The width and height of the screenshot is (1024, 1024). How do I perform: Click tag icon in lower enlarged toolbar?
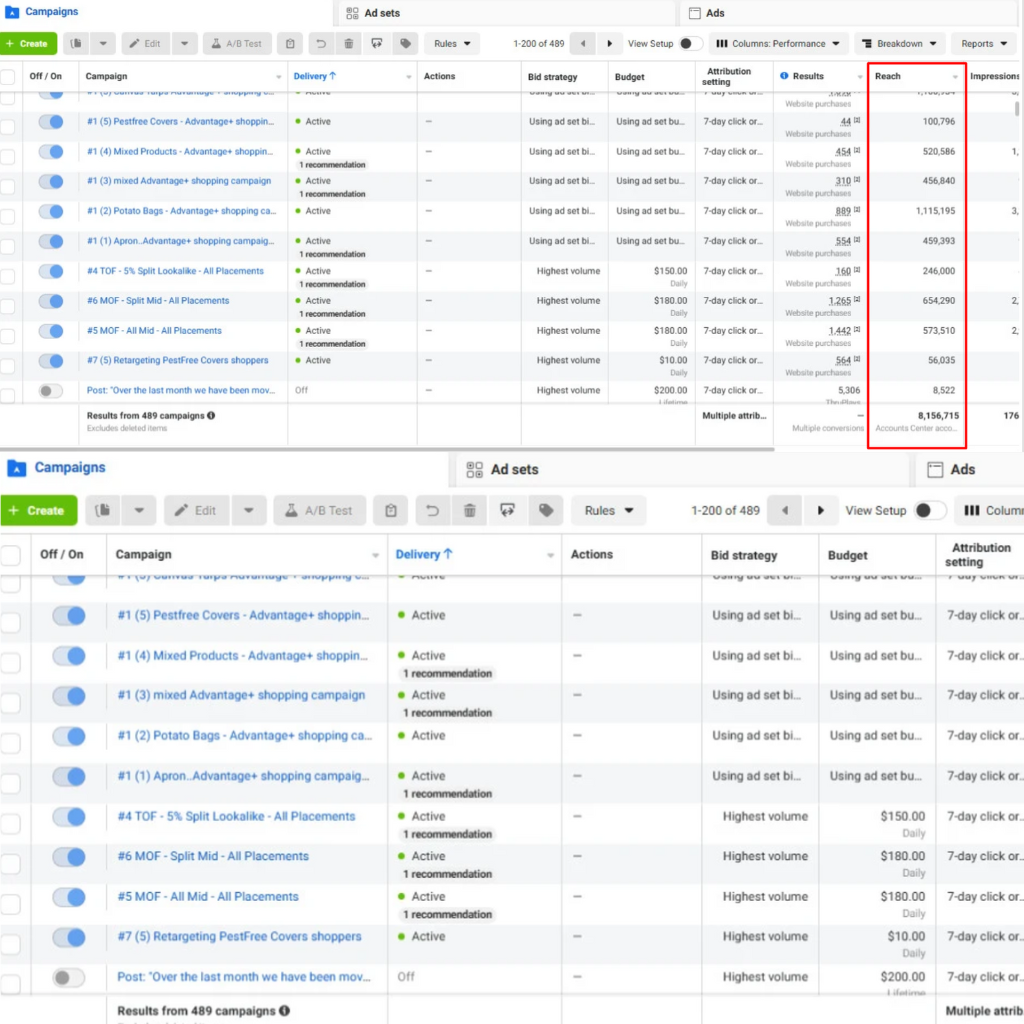546,511
